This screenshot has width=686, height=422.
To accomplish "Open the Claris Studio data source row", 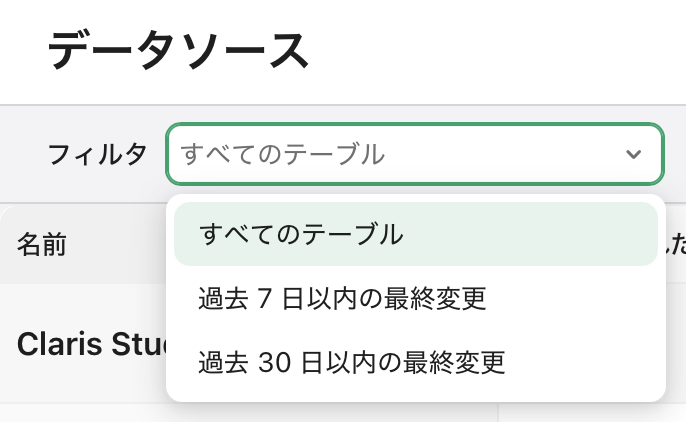I will pos(85,343).
